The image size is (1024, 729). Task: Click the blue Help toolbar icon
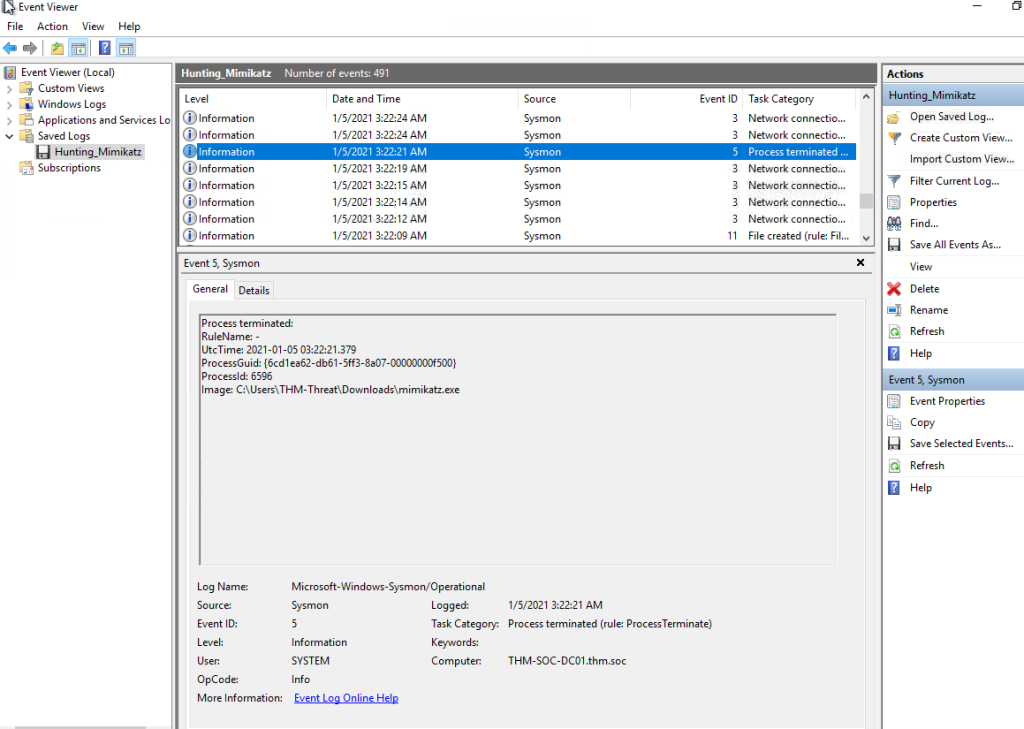104,48
